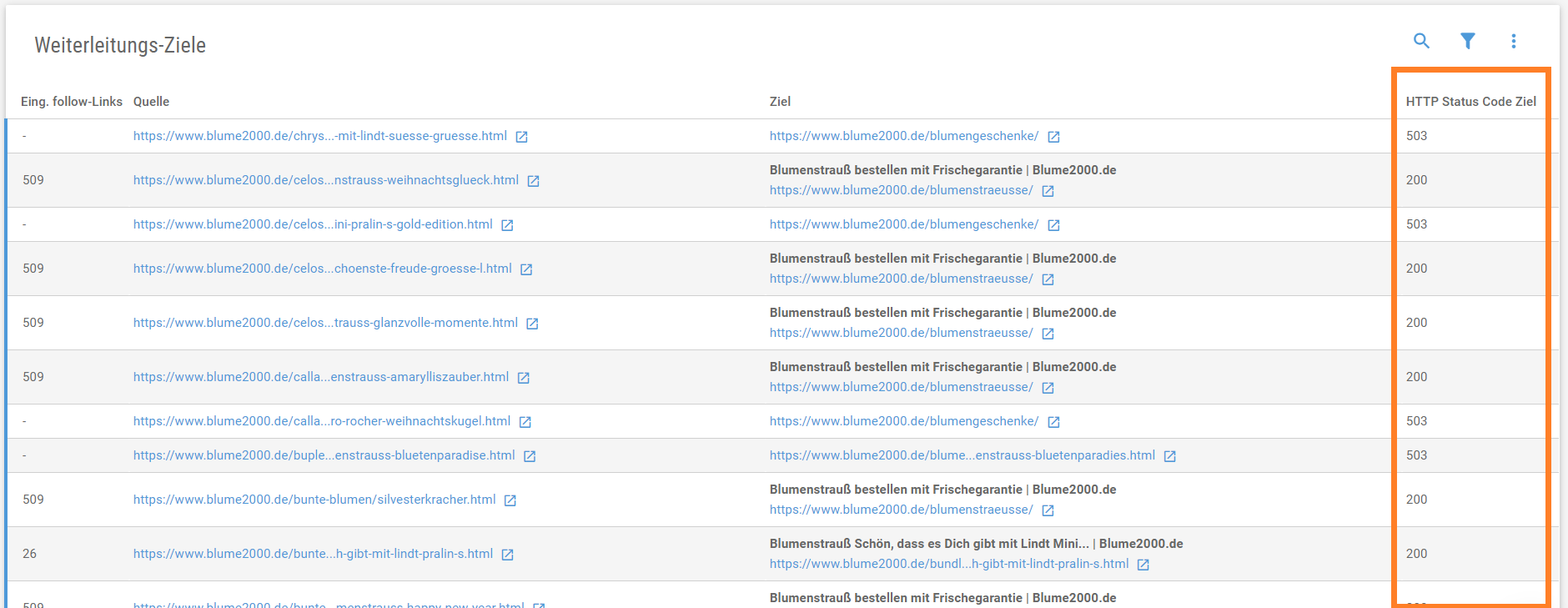Viewport: 1568px width, 608px height.
Task: Select status code 503 in bluetenparadise row
Action: click(1416, 455)
